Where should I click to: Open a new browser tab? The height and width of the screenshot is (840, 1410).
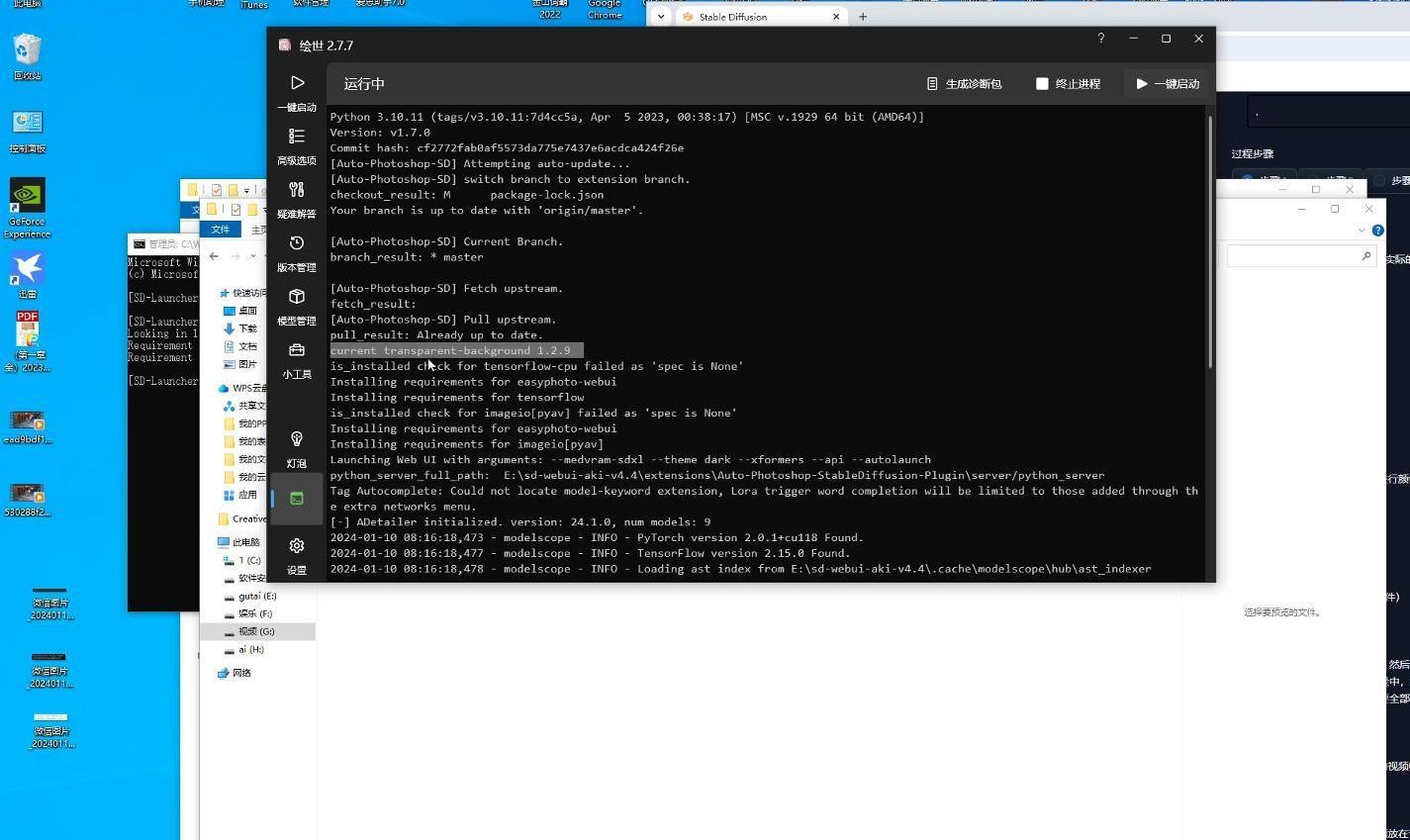(863, 17)
